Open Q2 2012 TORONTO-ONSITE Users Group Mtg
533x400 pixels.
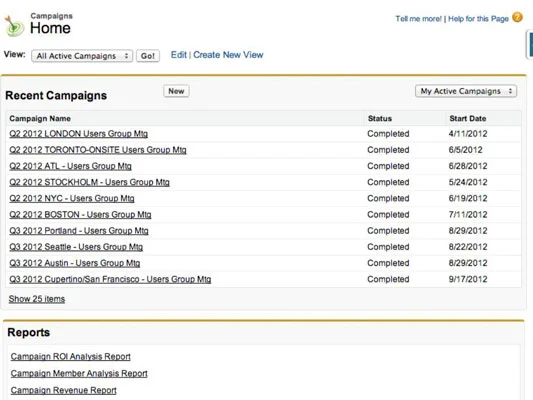(98, 150)
